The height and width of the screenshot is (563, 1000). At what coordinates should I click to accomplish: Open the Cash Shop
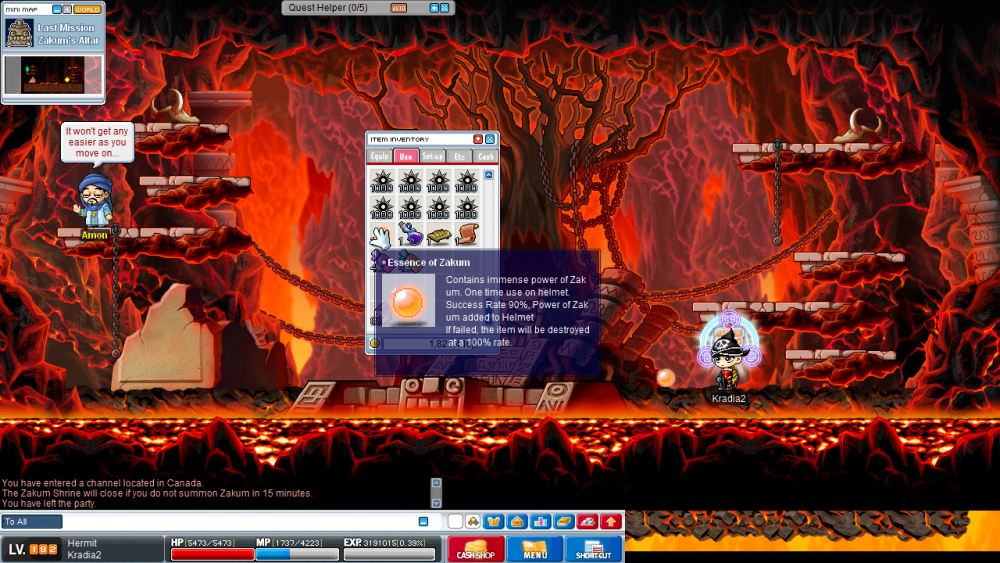[474, 549]
